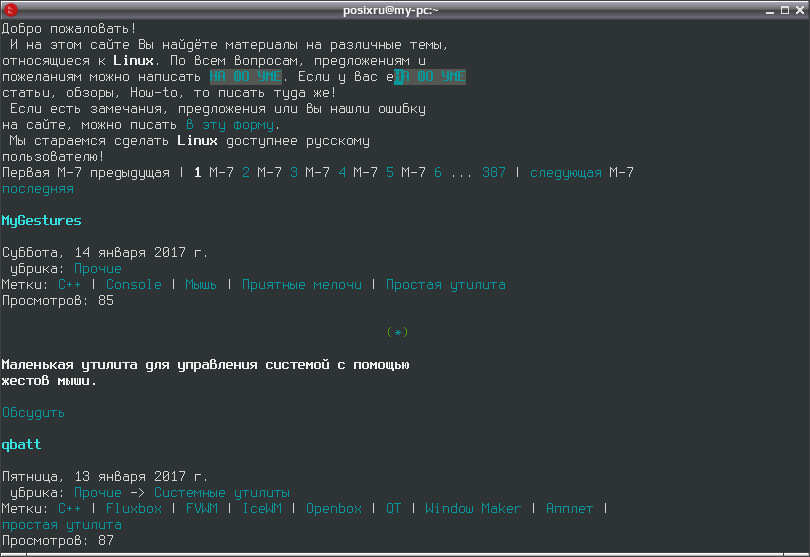Viewport: 810px width, 557px height.
Task: Open the 'Апплет' tag link
Action: click(569, 509)
